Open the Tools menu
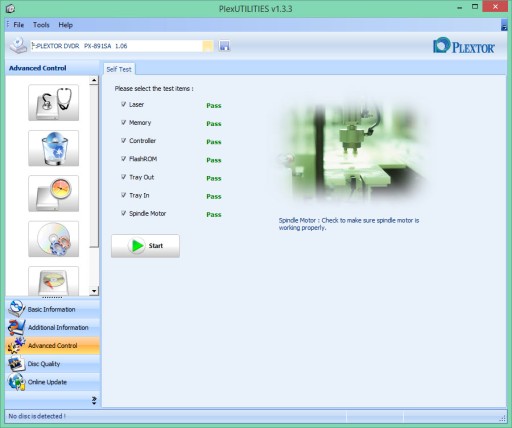This screenshot has height=428, width=512. tap(41, 25)
